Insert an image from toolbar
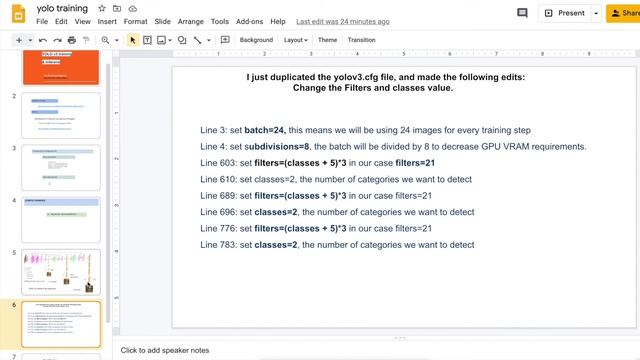Screen dimensions: 640x360 coord(162,40)
